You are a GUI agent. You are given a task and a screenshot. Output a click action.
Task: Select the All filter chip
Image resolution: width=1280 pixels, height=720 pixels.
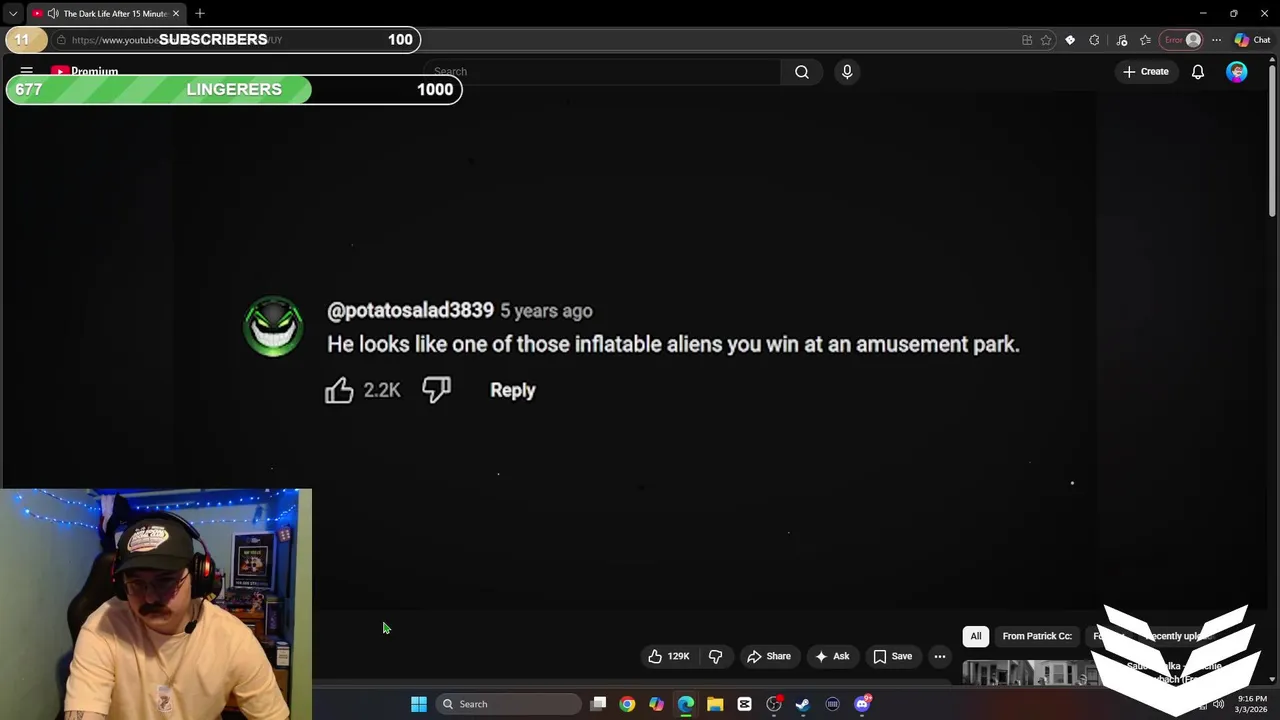coord(976,636)
